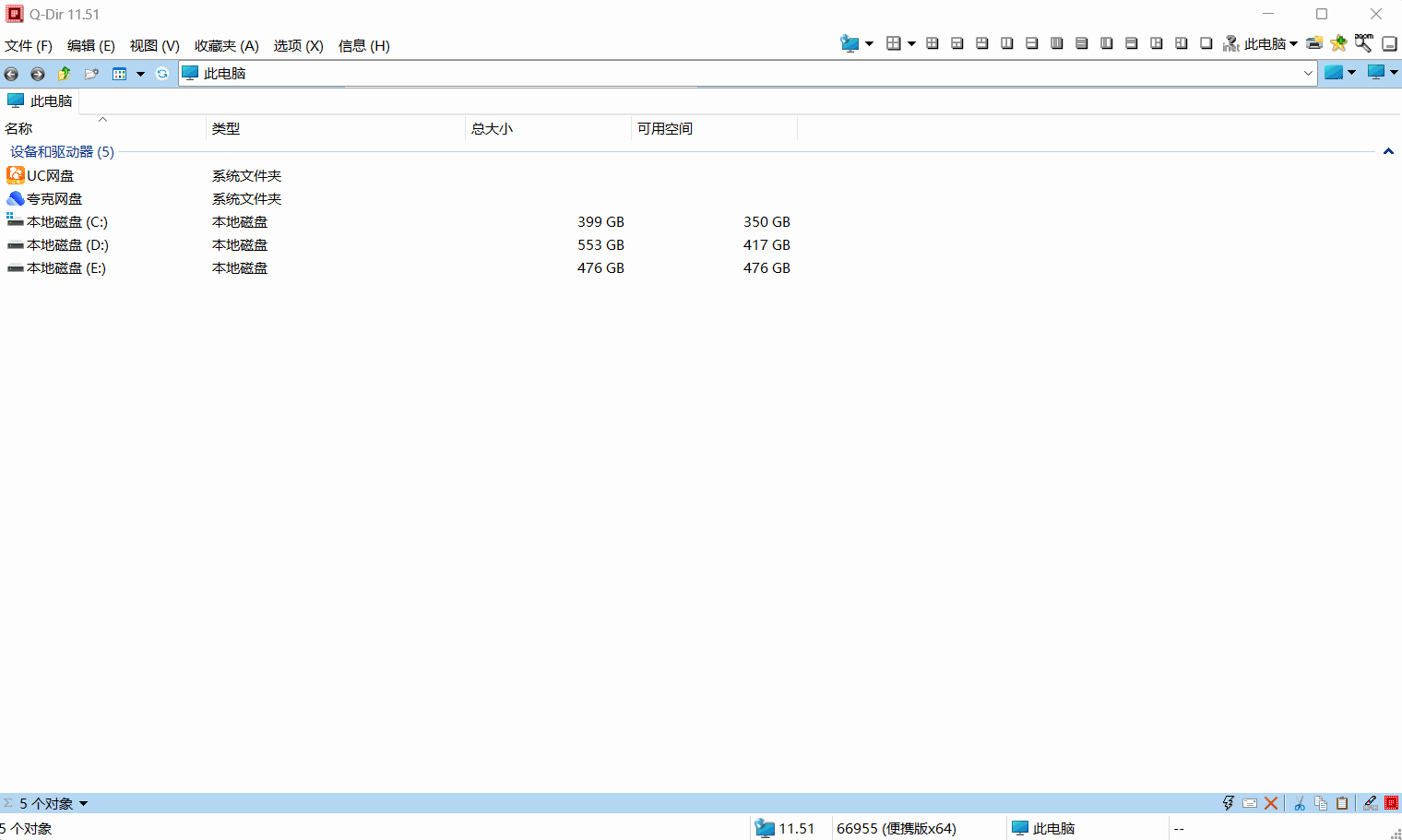Click the pencil edit icon in pane bar

(x=1370, y=803)
